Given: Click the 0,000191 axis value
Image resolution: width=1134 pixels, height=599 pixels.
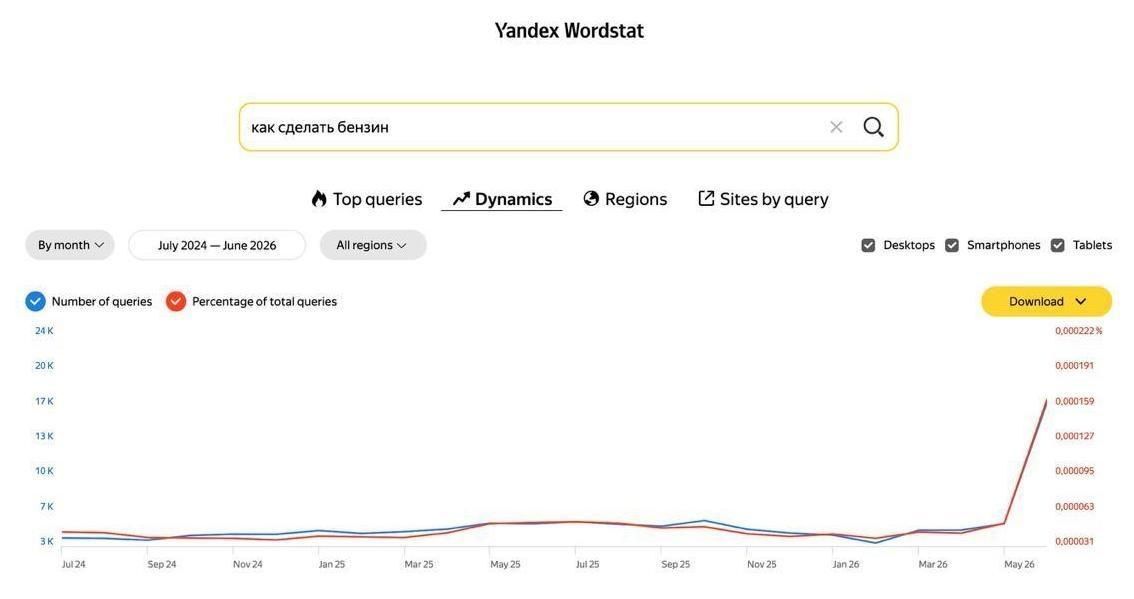Looking at the screenshot, I should tap(1075, 365).
